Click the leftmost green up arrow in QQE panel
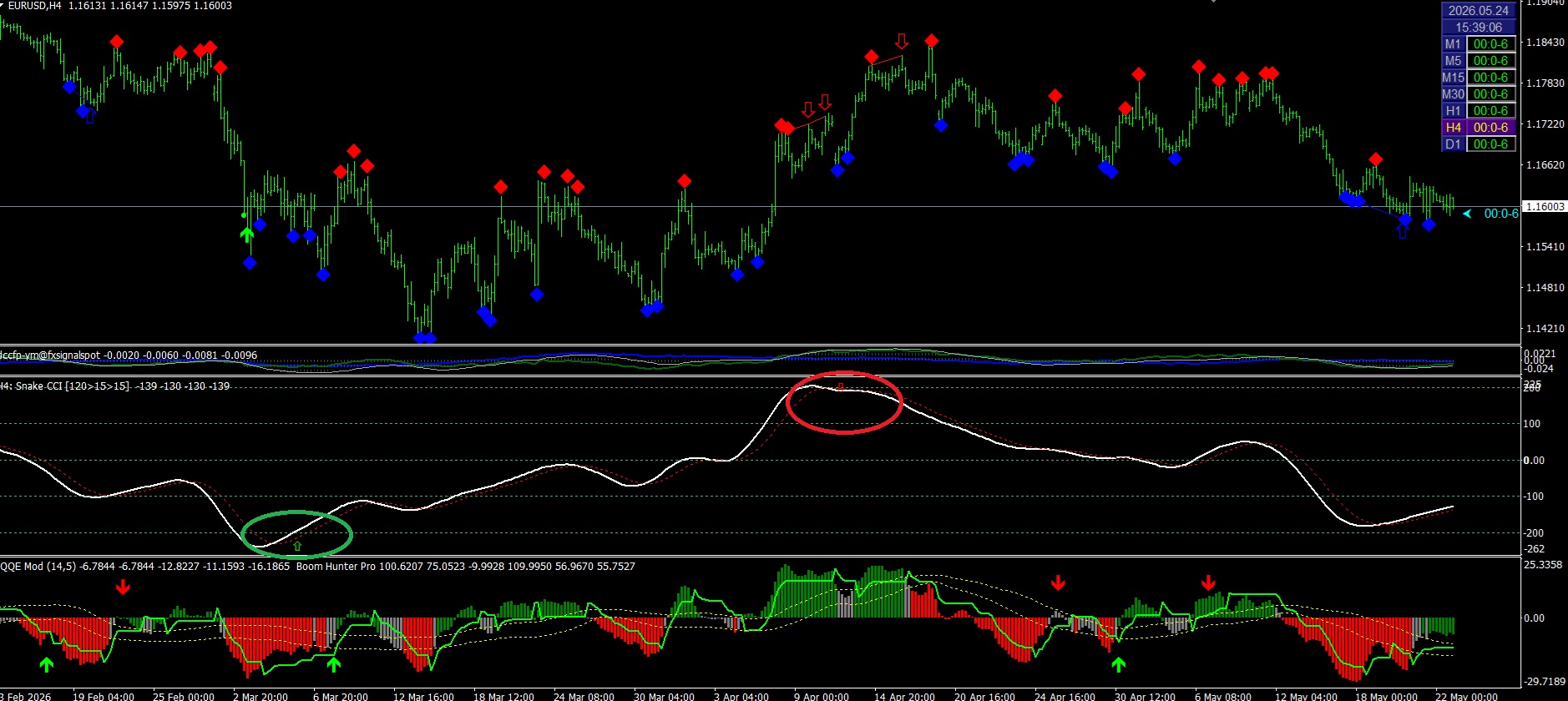Image resolution: width=1568 pixels, height=701 pixels. pos(47,664)
